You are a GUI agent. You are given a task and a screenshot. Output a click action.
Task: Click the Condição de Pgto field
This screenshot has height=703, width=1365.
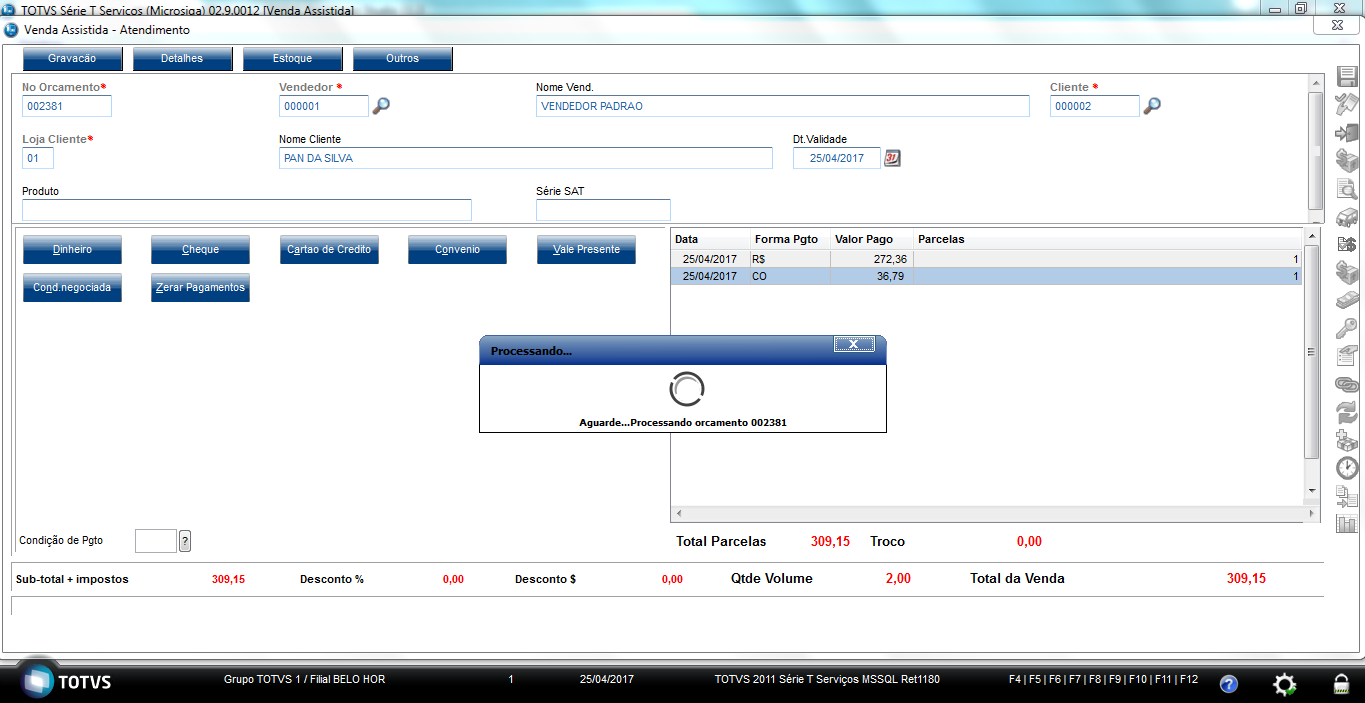[x=156, y=541]
